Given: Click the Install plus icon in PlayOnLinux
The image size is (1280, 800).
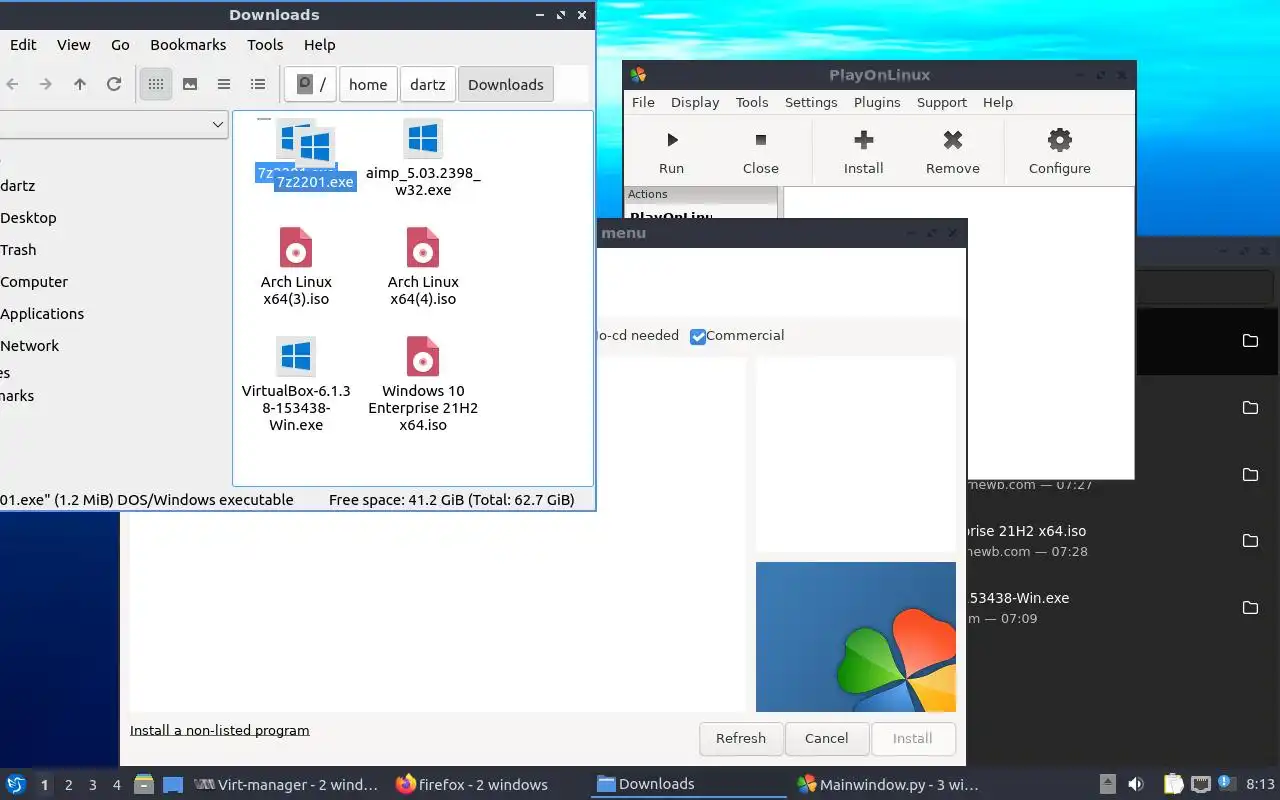Looking at the screenshot, I should [864, 140].
